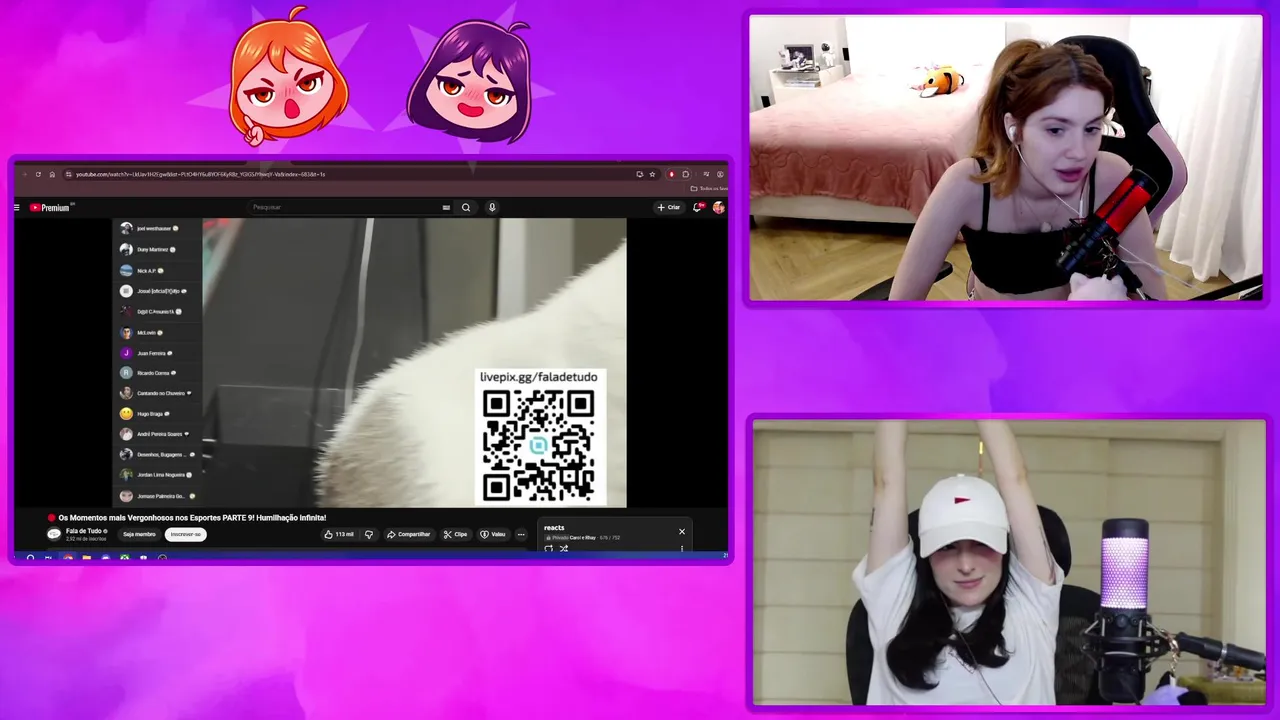
Task: Click the bottom-right white cap webcam feed
Action: (1009, 563)
